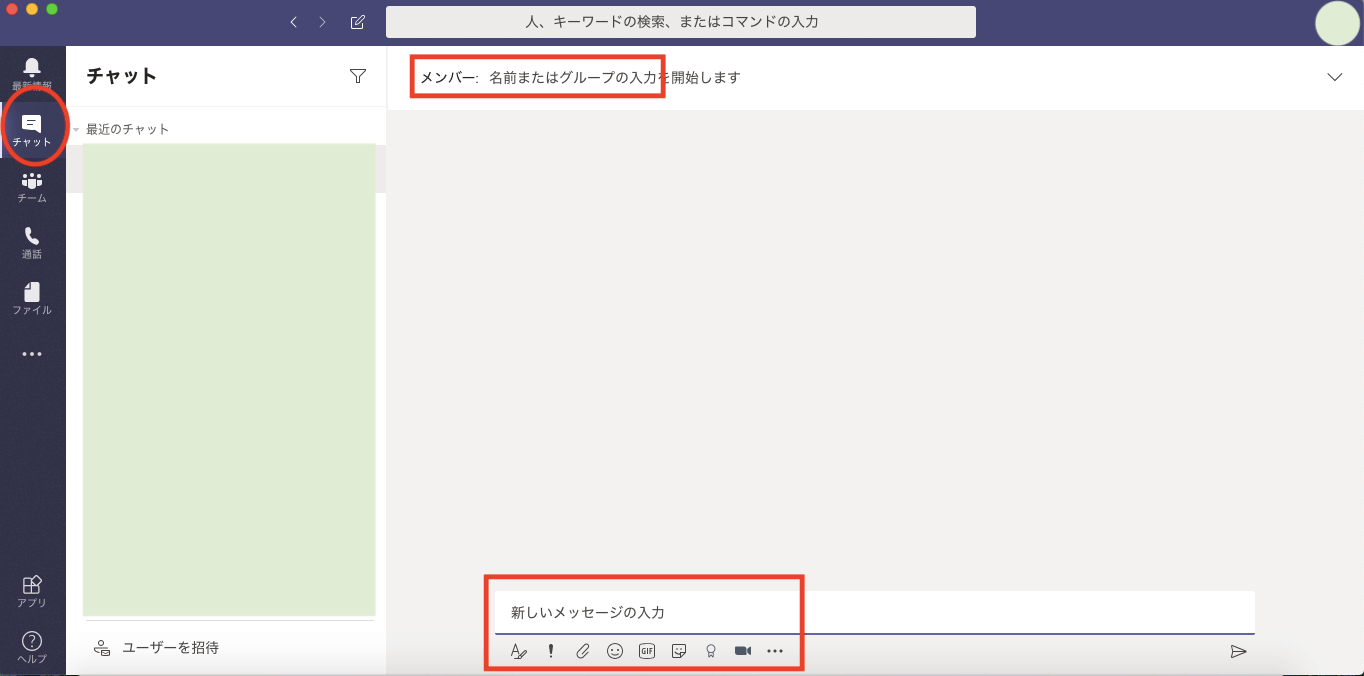
Task: Send the message with arrow icon
Action: click(x=1239, y=652)
